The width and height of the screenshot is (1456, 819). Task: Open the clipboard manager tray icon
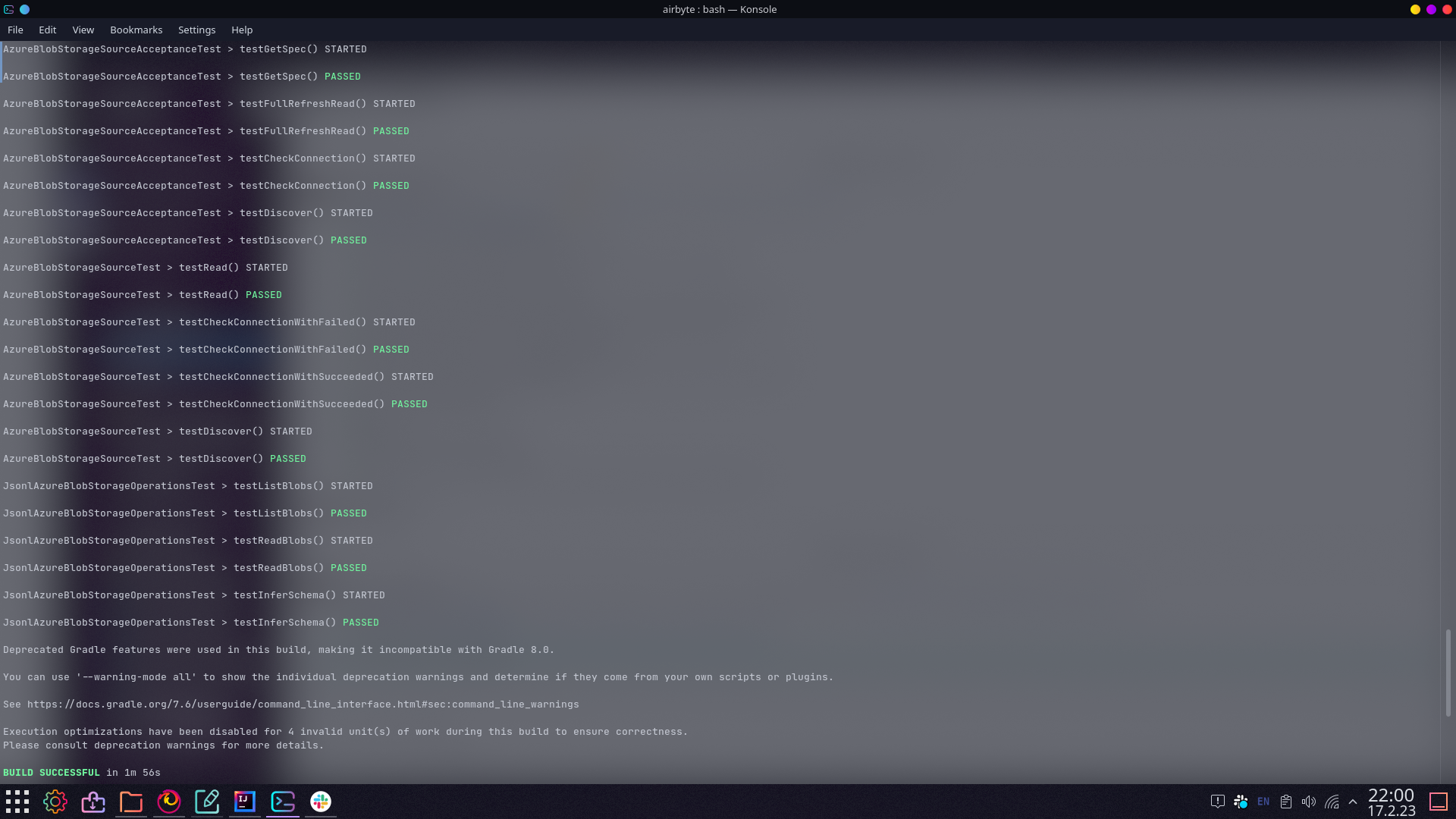(x=1285, y=802)
